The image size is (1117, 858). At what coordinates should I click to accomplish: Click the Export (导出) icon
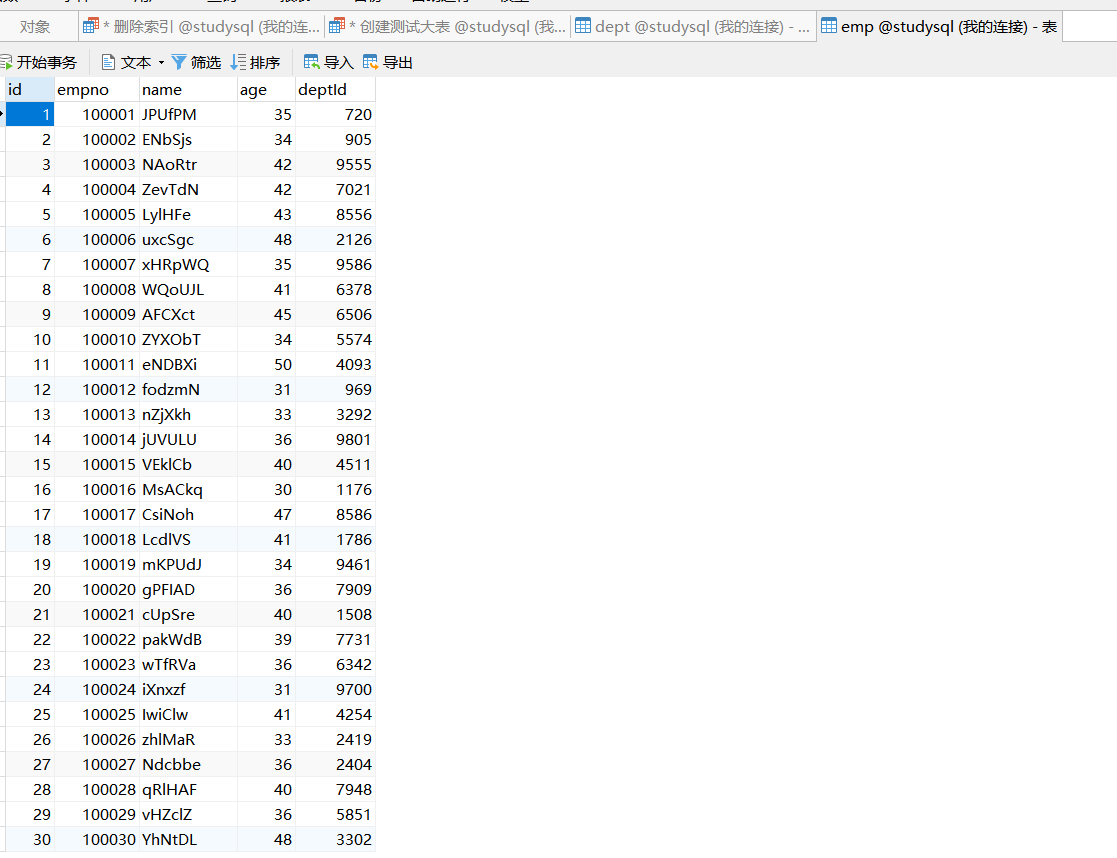370,63
